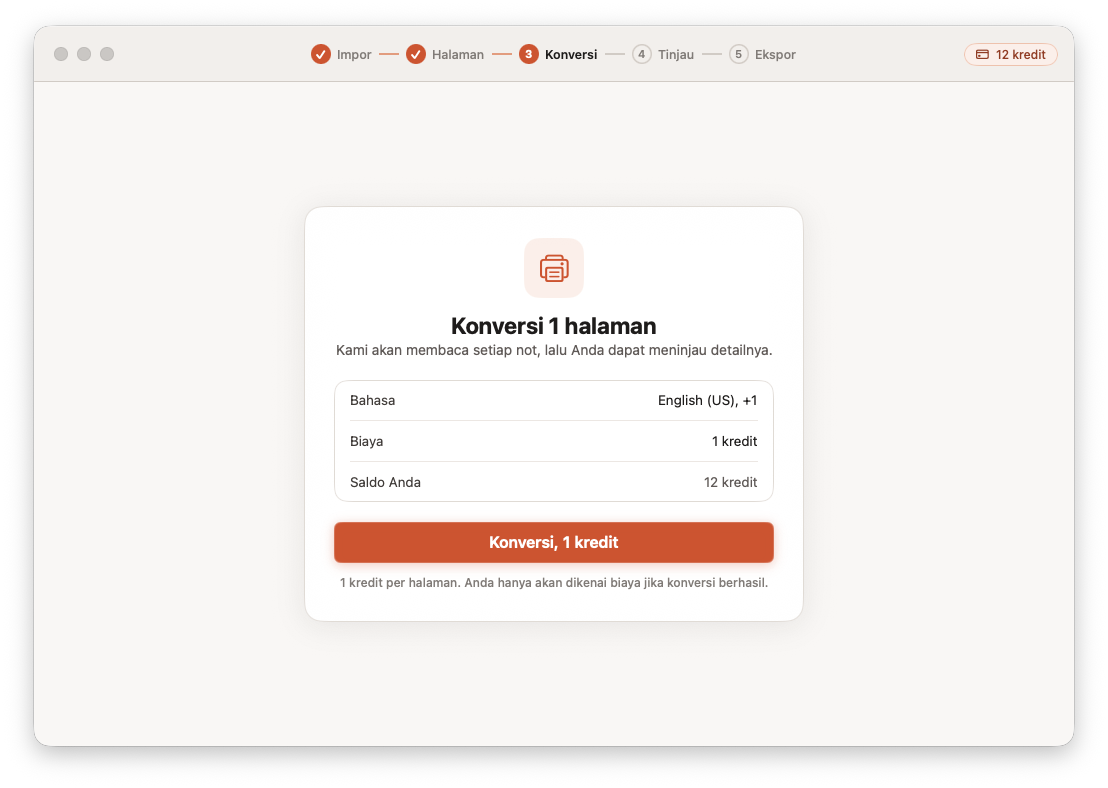Click the footnote about 1 kredit per halaman
1108x788 pixels.
554,582
